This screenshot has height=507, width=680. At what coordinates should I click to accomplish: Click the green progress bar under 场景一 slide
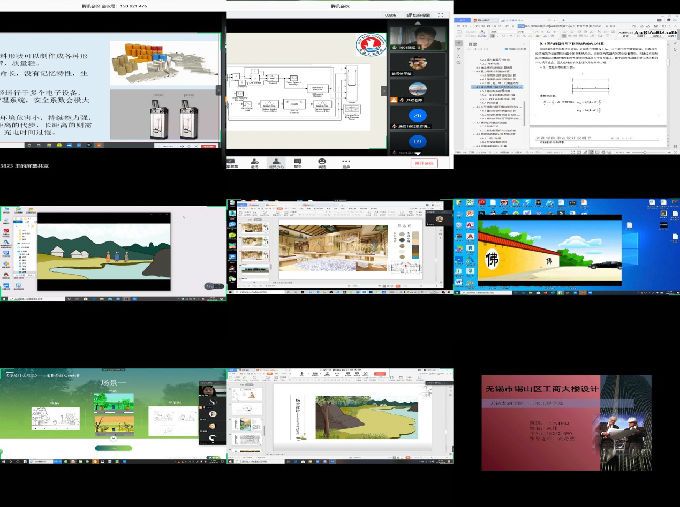[112, 449]
